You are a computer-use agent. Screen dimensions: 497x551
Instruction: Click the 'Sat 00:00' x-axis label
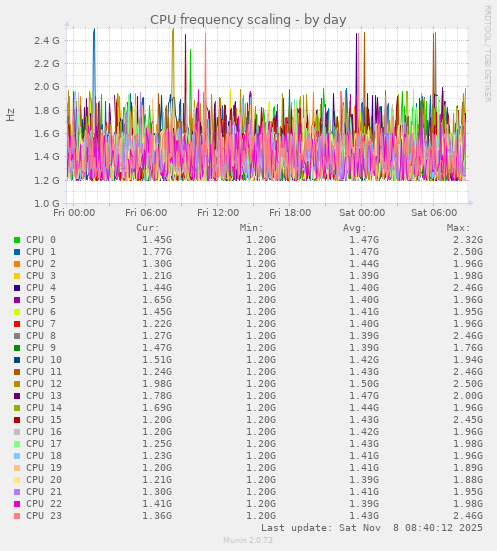pos(362,213)
